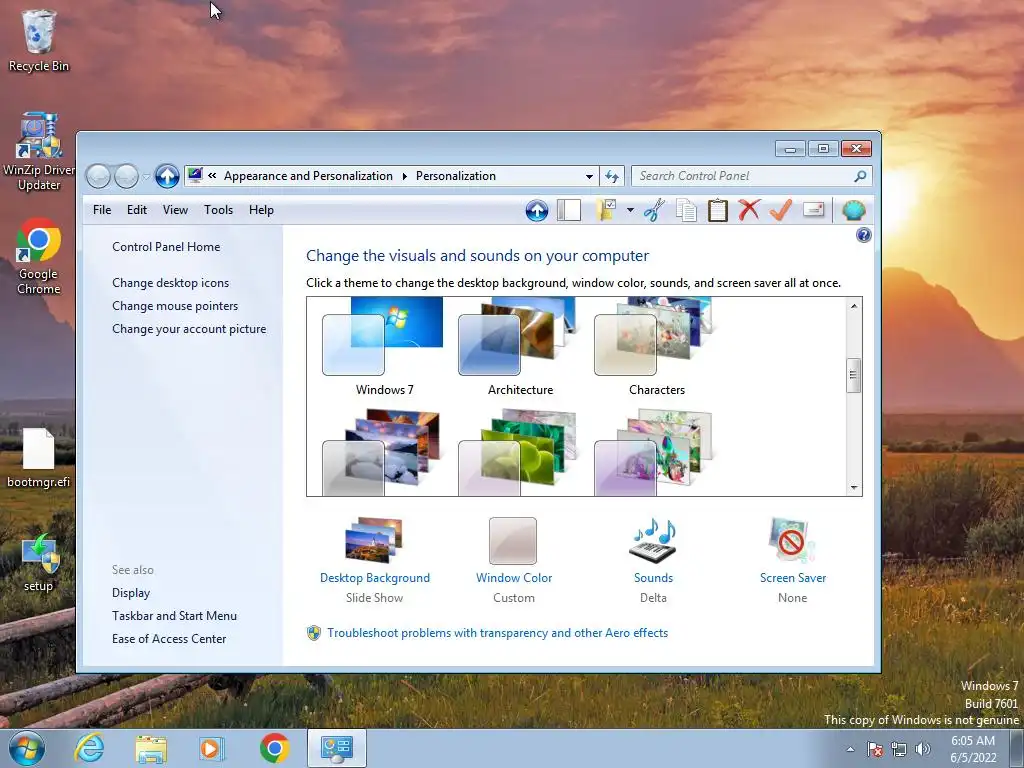Select the Windows 7 theme
This screenshot has height=768, width=1024.
(x=384, y=347)
